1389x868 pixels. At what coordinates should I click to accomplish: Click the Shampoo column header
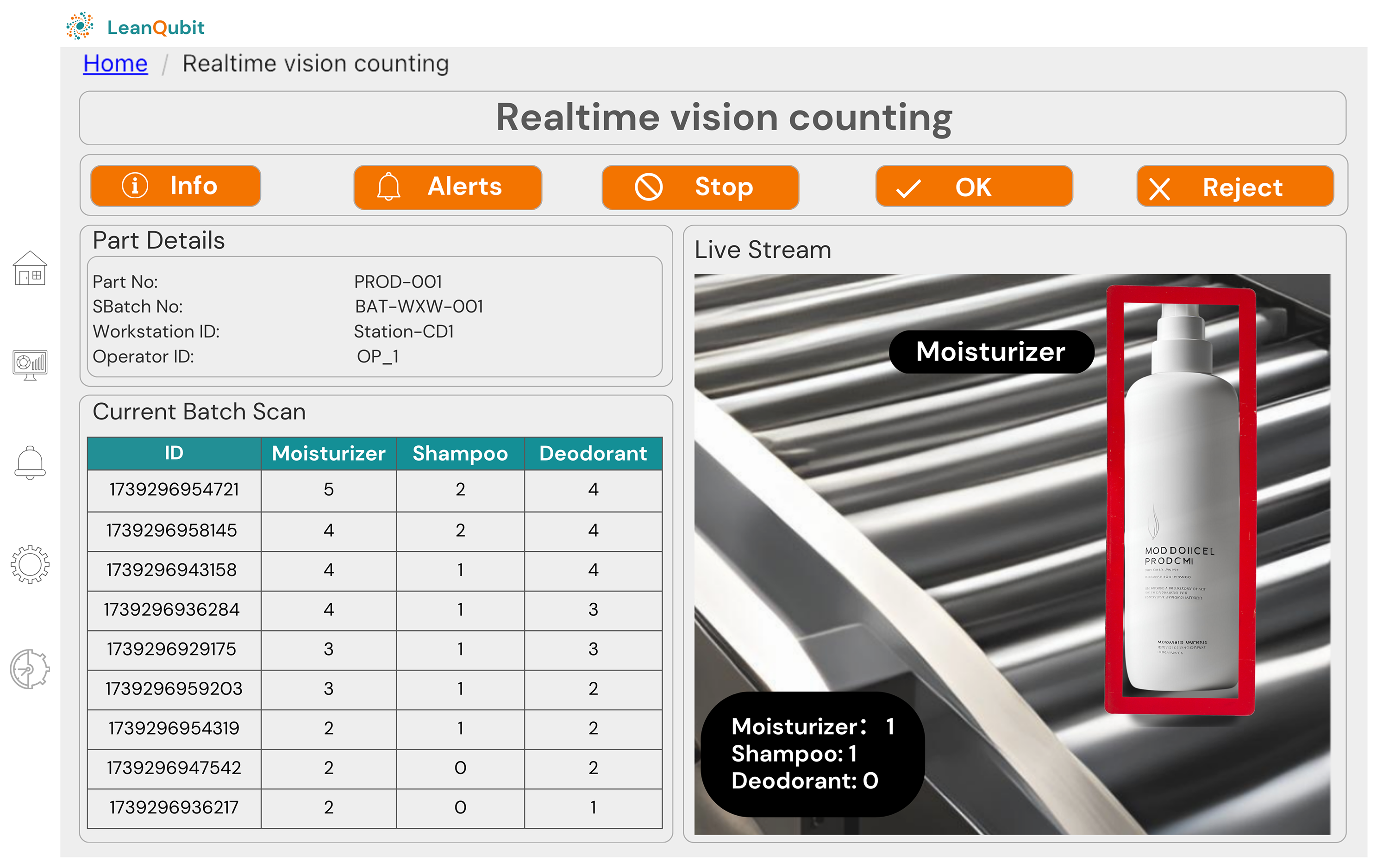pyautogui.click(x=460, y=454)
